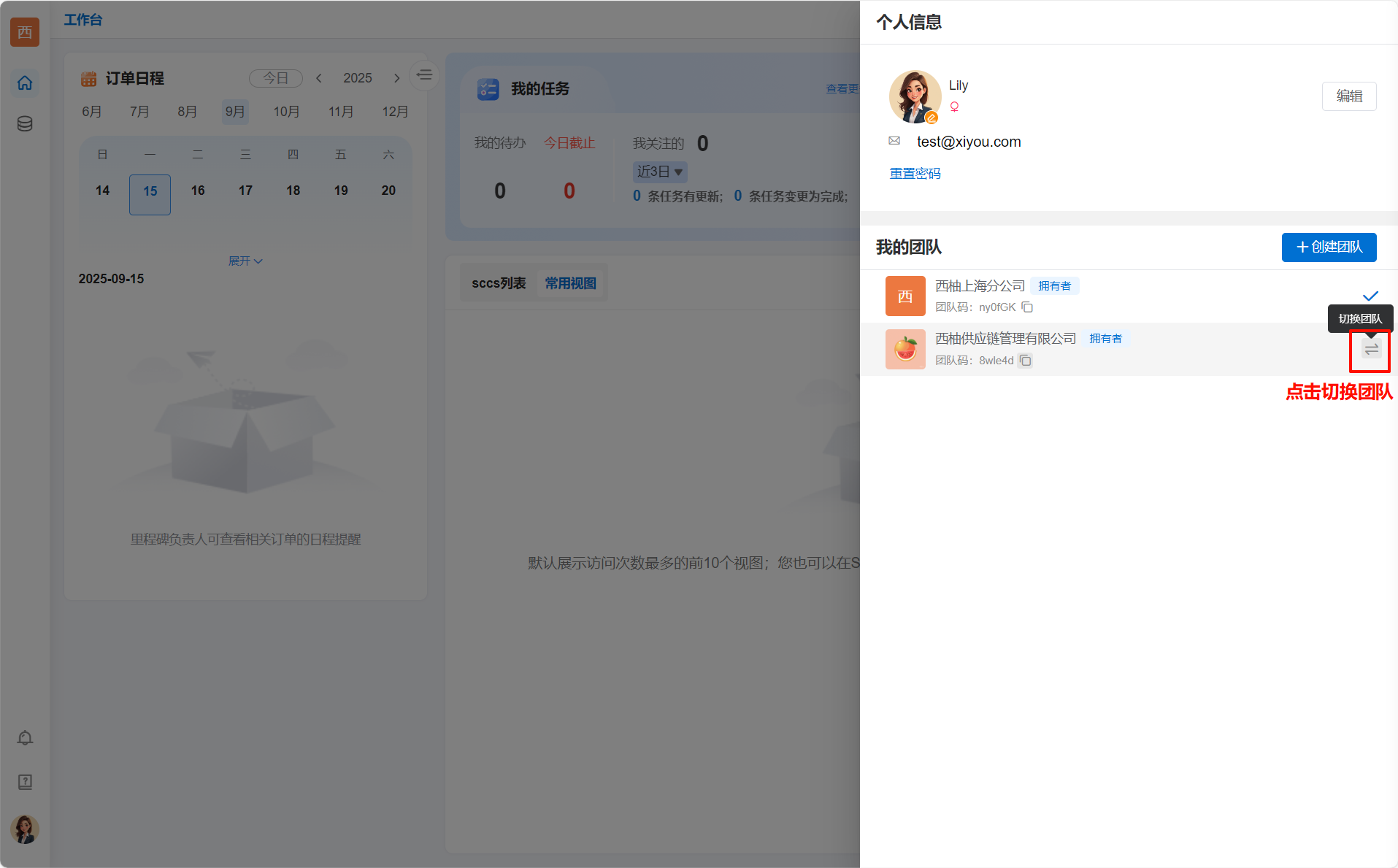Open the 近3日 dropdown
Viewport: 1398px width, 868px height.
tap(659, 172)
